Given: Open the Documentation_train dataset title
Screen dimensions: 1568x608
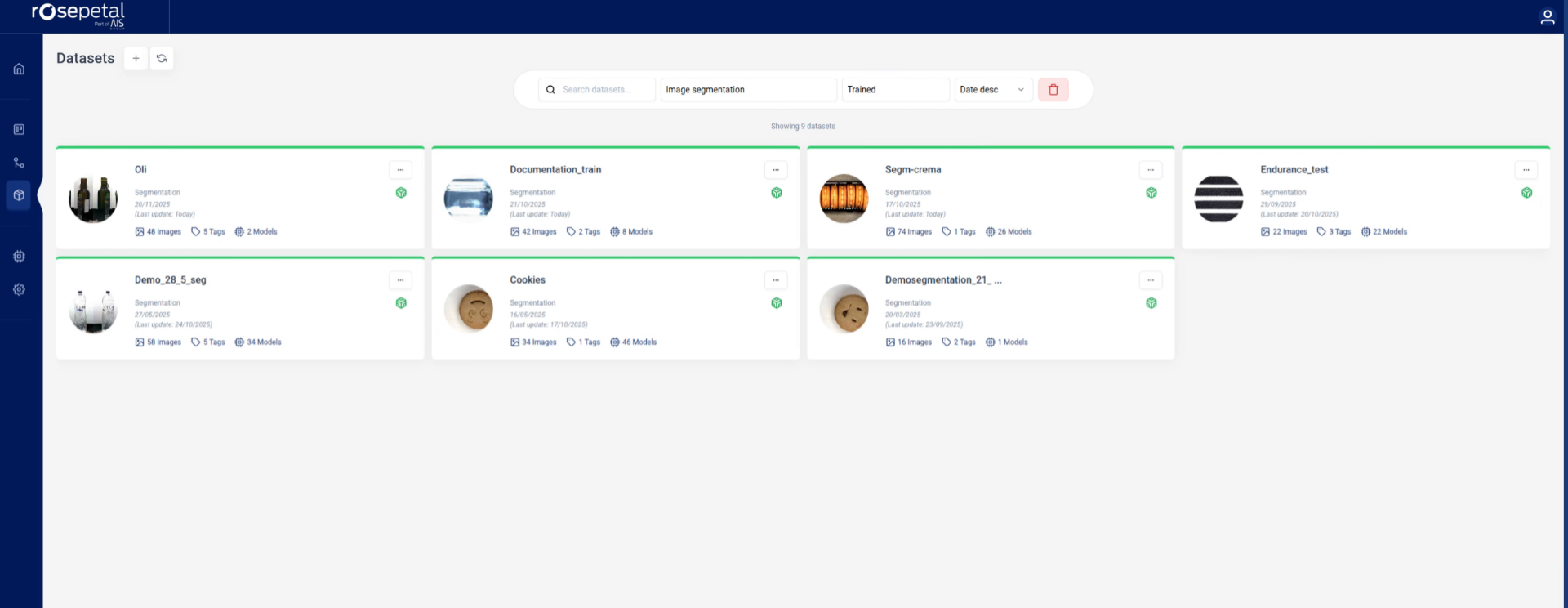Looking at the screenshot, I should (x=555, y=170).
